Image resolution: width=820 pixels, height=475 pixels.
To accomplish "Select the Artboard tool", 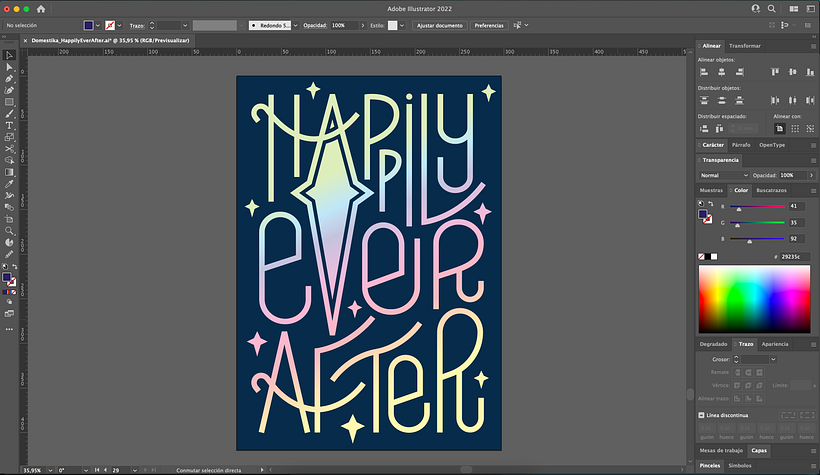I will (9, 219).
